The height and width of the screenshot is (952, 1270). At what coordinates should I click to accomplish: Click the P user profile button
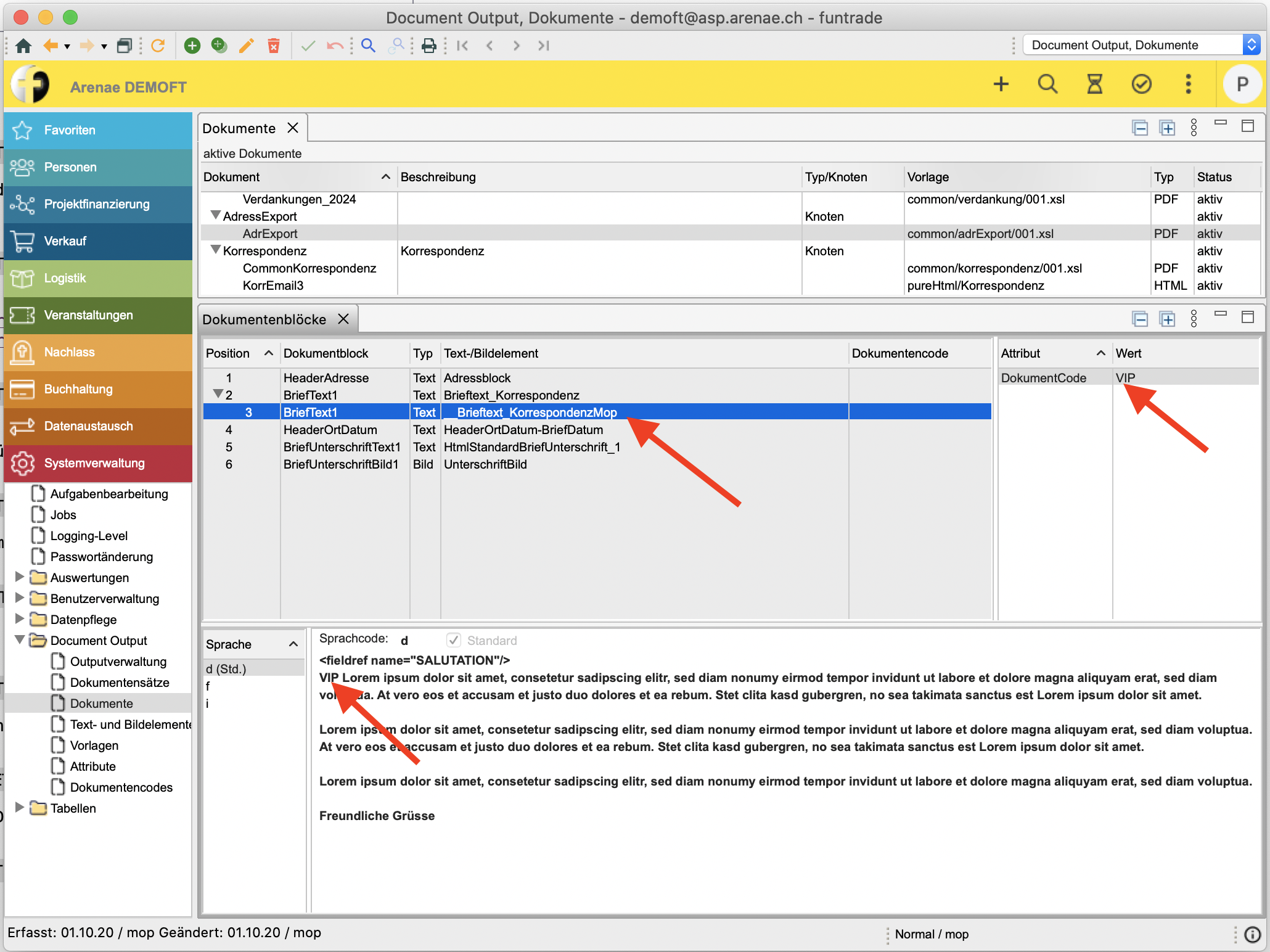(x=1242, y=84)
